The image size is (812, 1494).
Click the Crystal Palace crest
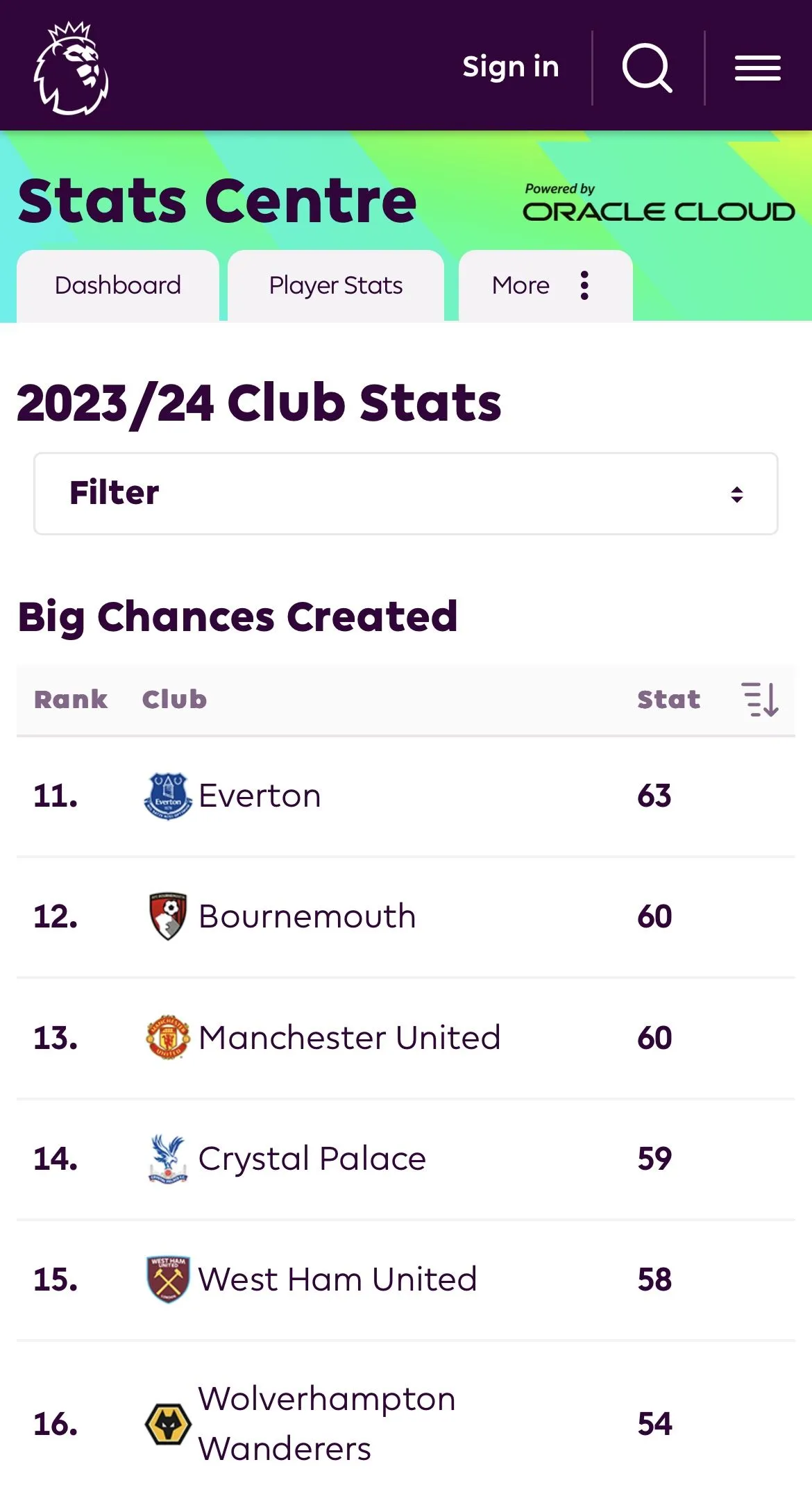(x=167, y=1158)
